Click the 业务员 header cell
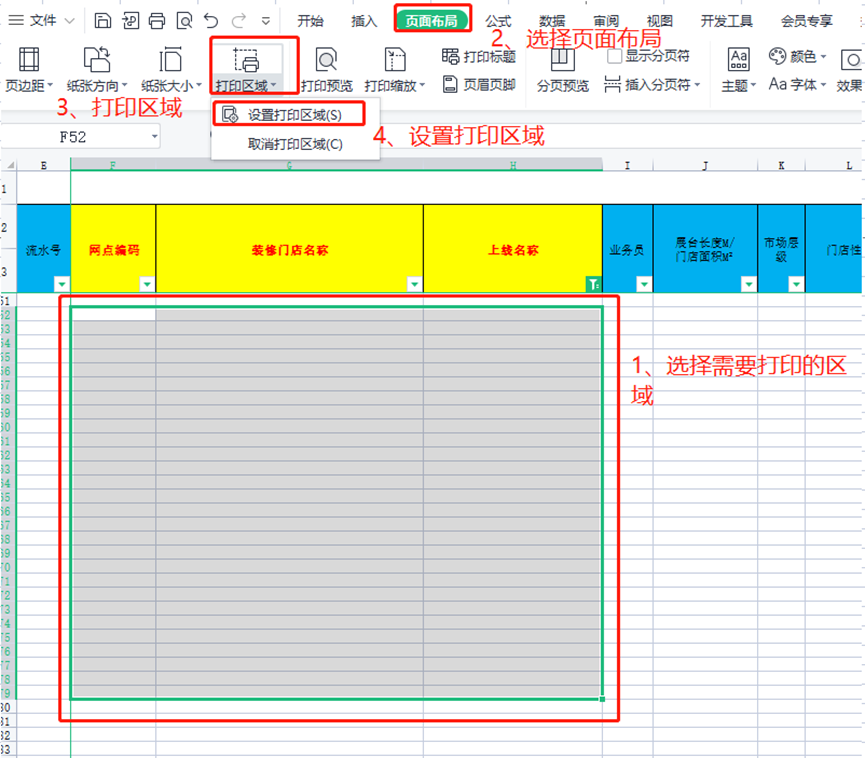This screenshot has width=865, height=758. point(628,248)
